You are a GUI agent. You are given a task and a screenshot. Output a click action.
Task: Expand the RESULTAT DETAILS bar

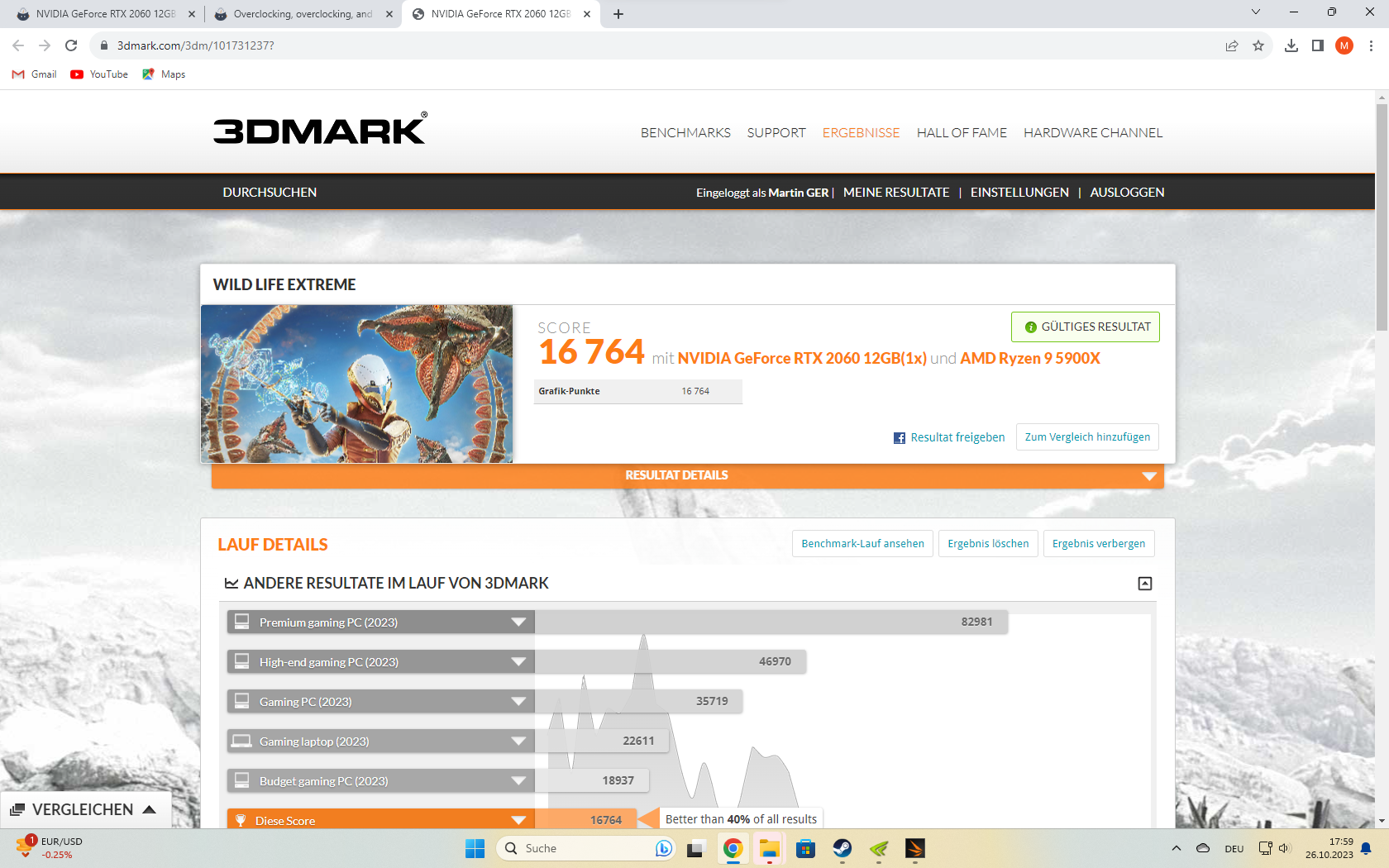(688, 475)
